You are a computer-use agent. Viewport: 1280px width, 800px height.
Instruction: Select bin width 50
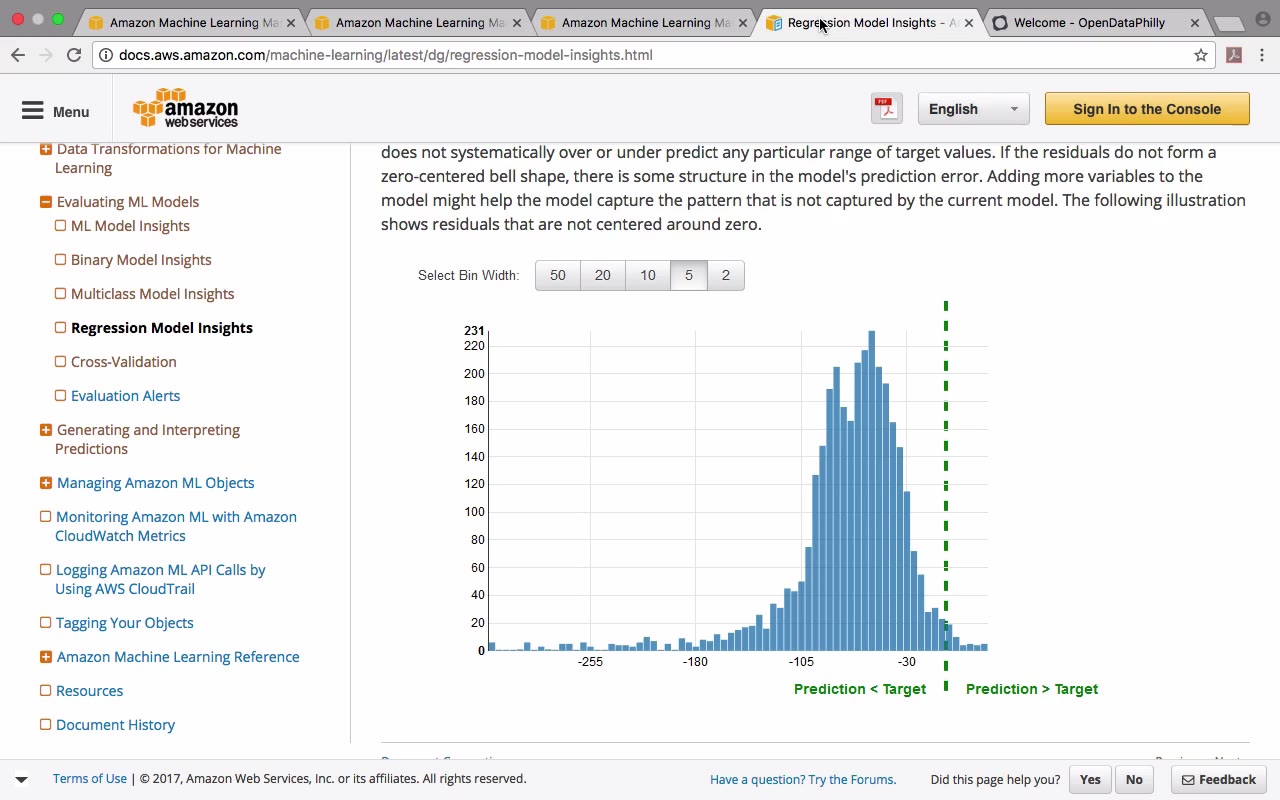(x=558, y=275)
